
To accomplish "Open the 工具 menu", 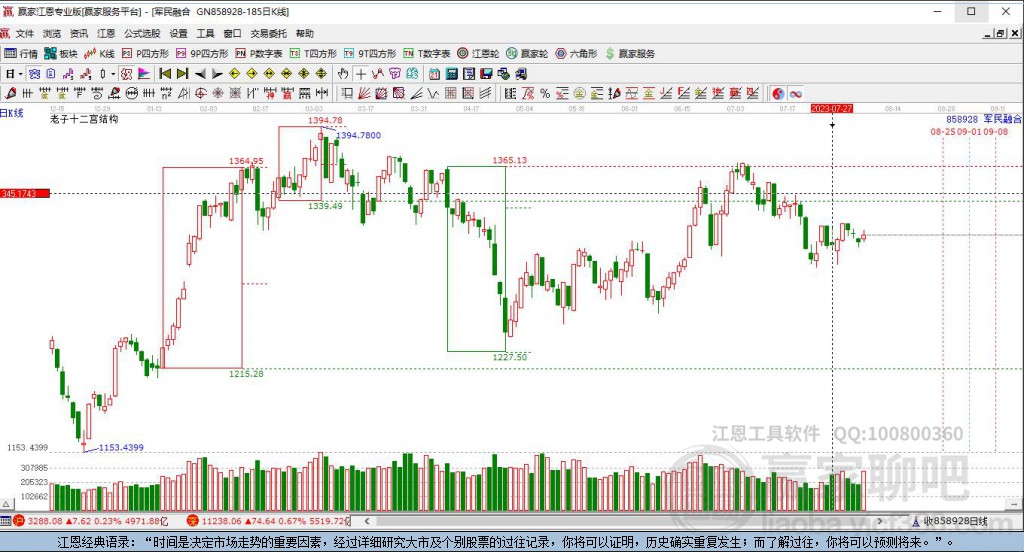I will [205, 33].
